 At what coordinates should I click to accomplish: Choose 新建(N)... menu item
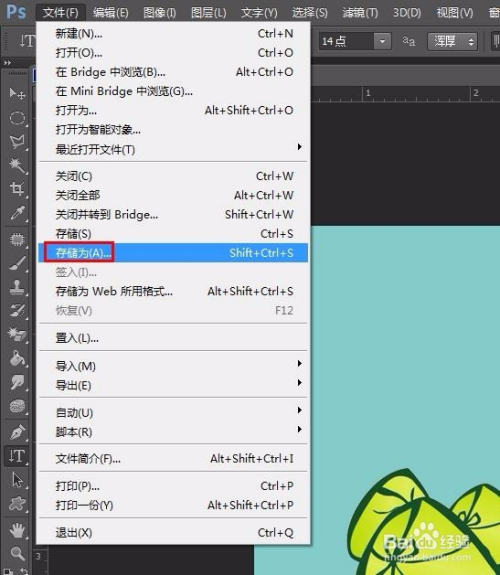point(173,34)
